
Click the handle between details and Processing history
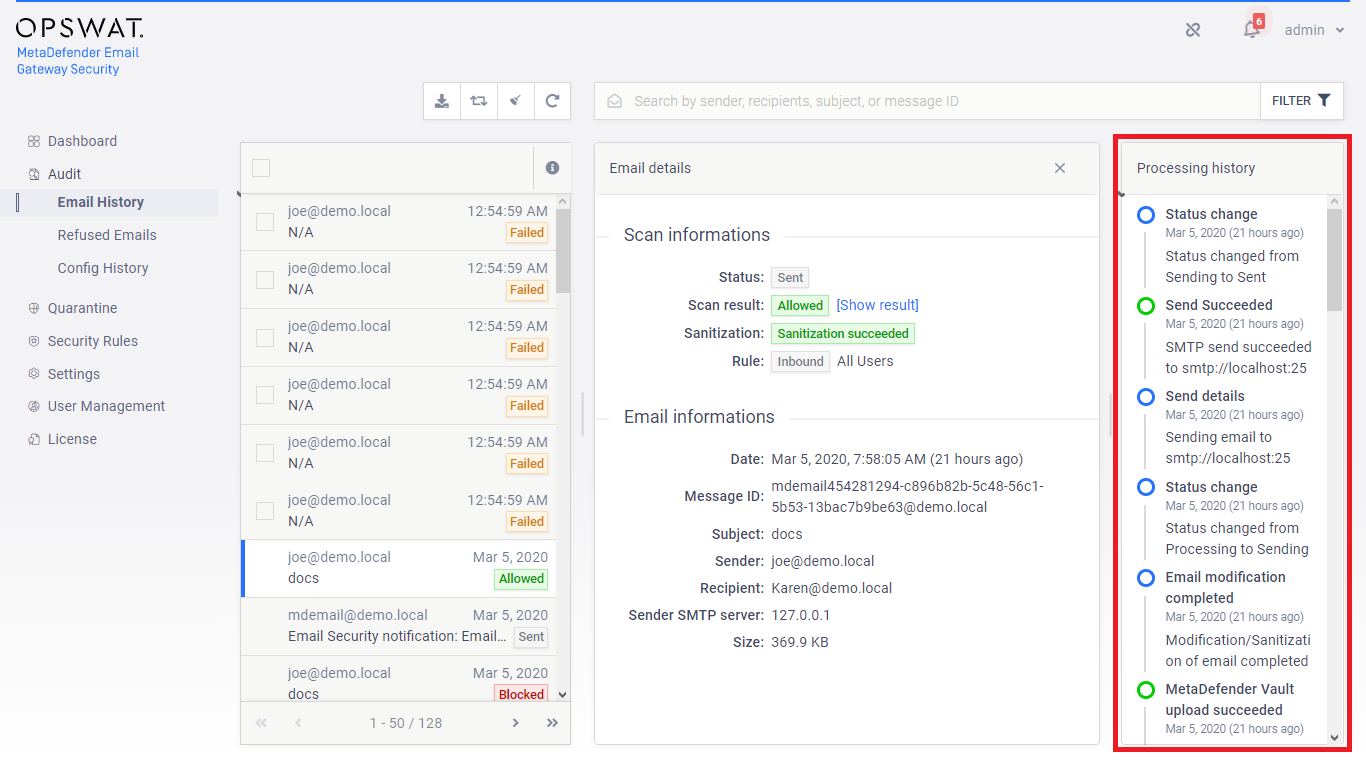pyautogui.click(x=1110, y=414)
